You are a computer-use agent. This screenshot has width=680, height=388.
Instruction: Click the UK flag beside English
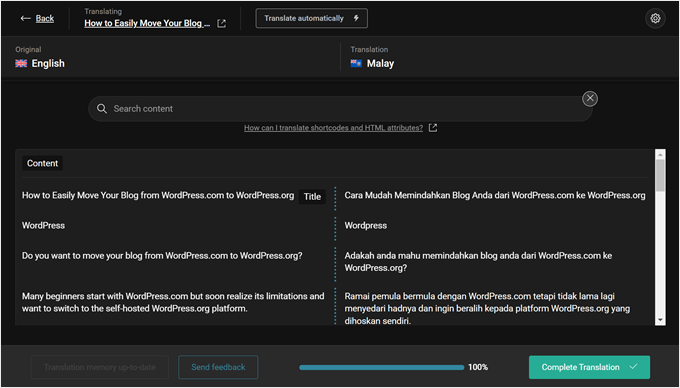(x=21, y=64)
